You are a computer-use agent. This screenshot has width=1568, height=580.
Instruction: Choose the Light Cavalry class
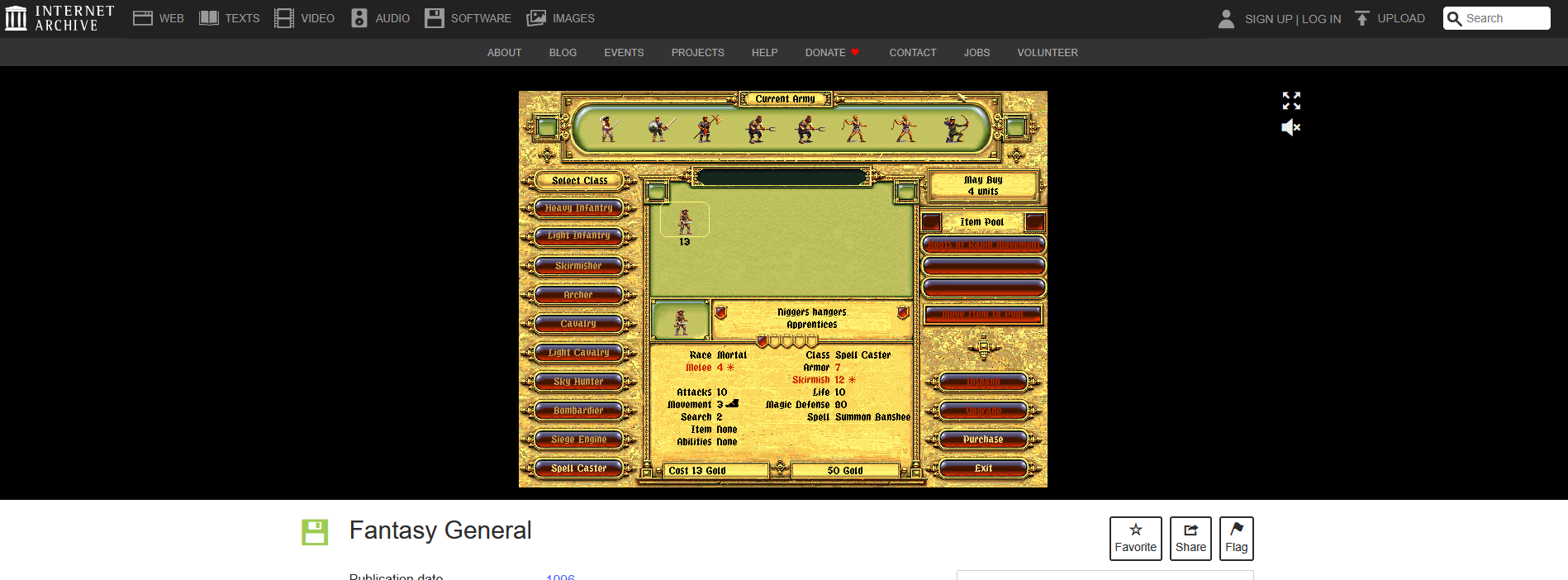[x=578, y=353]
